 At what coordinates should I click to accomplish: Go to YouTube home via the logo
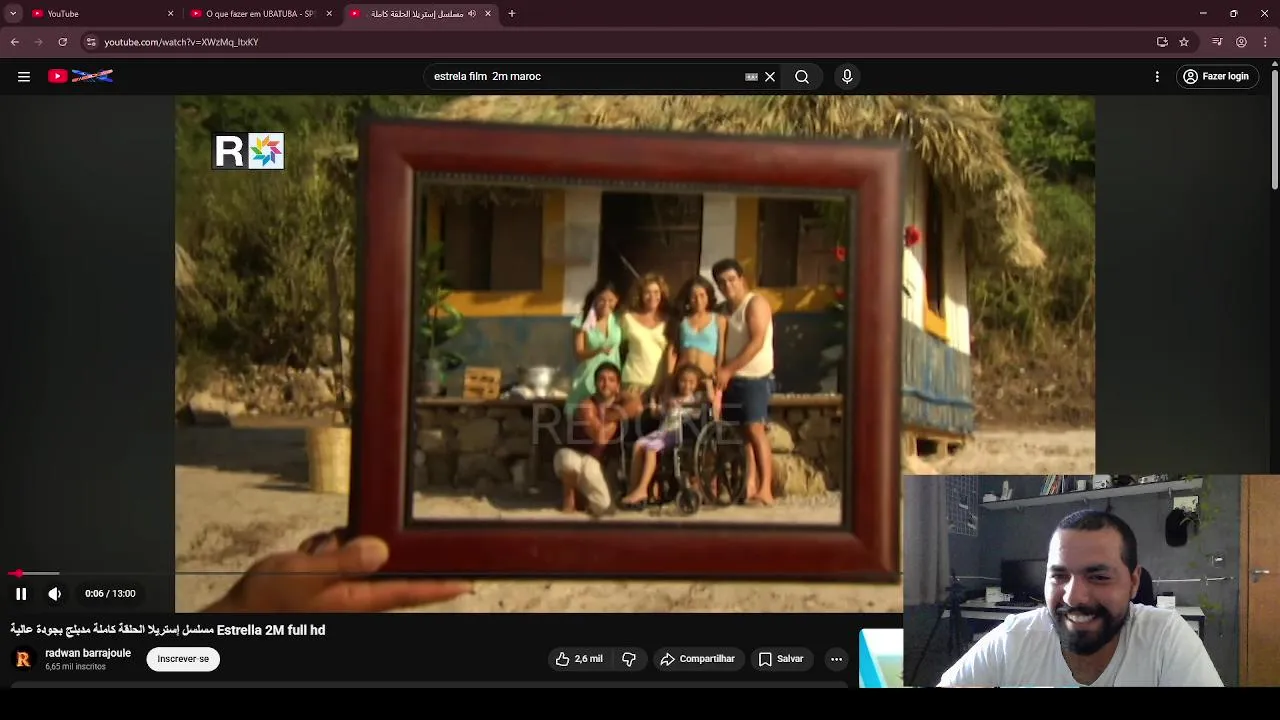click(80, 76)
